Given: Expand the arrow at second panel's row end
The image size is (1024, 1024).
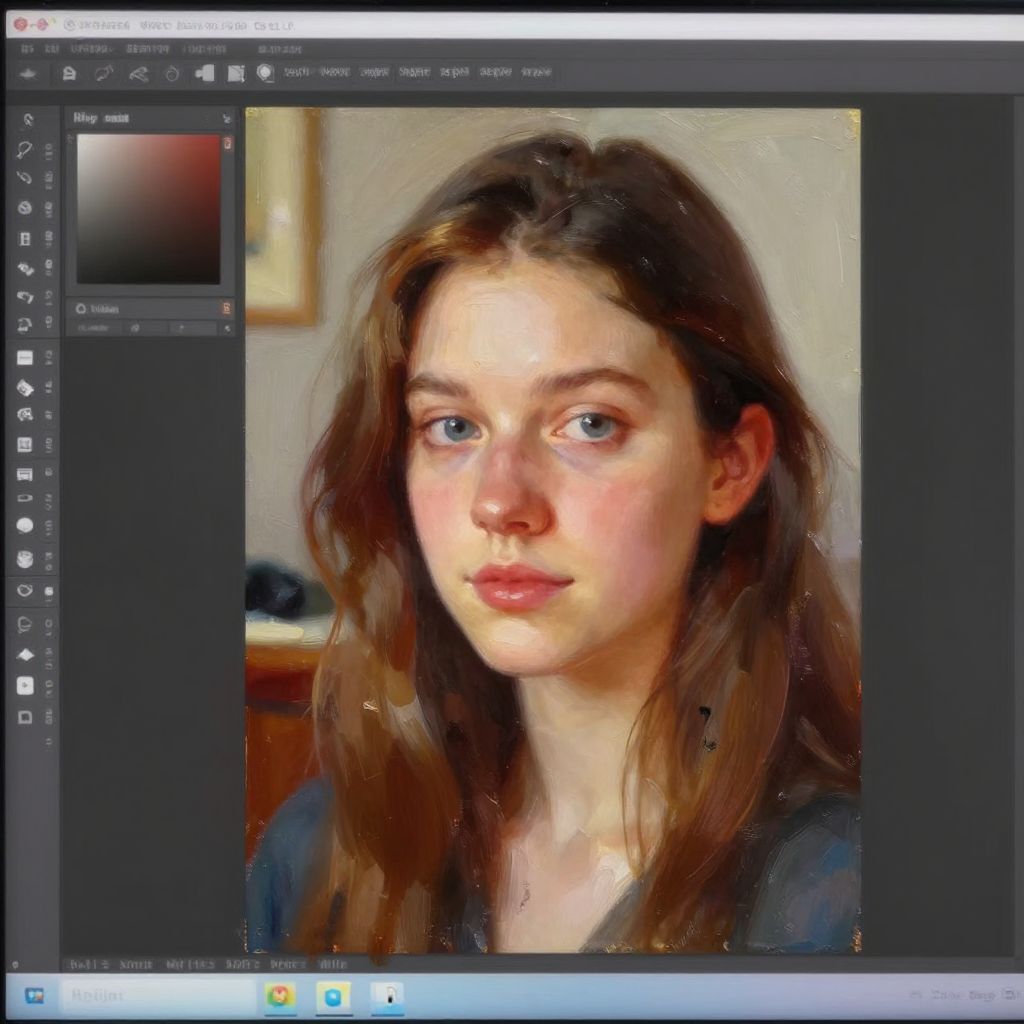Looking at the screenshot, I should pyautogui.click(x=227, y=328).
